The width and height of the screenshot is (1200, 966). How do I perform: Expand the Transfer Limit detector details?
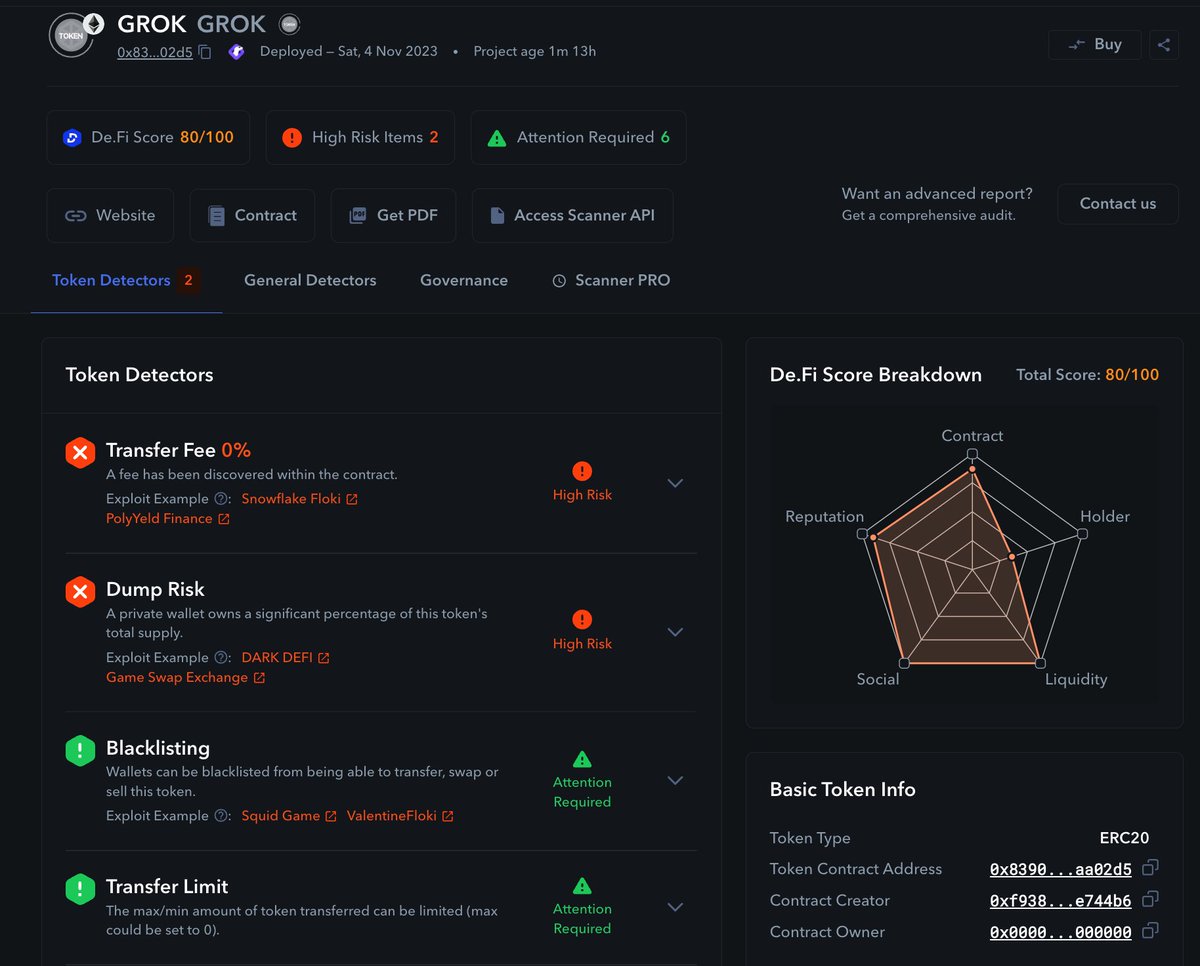point(675,907)
